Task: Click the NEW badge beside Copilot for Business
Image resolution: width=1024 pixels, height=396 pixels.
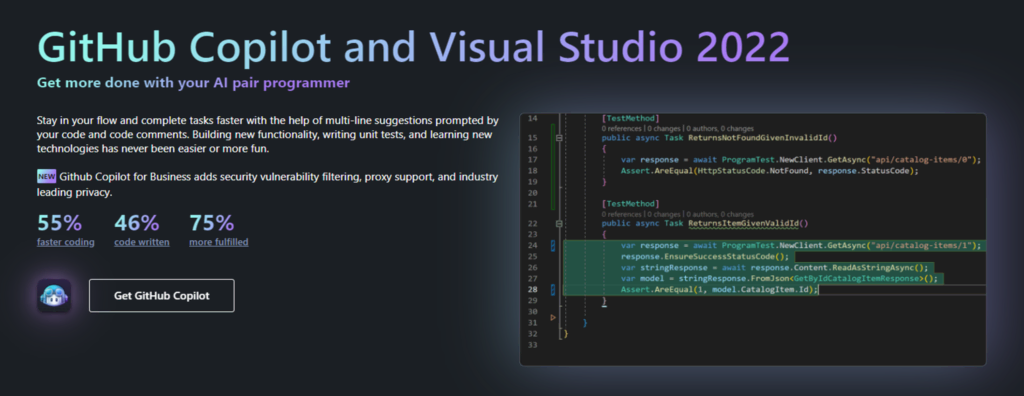Action: [46, 176]
